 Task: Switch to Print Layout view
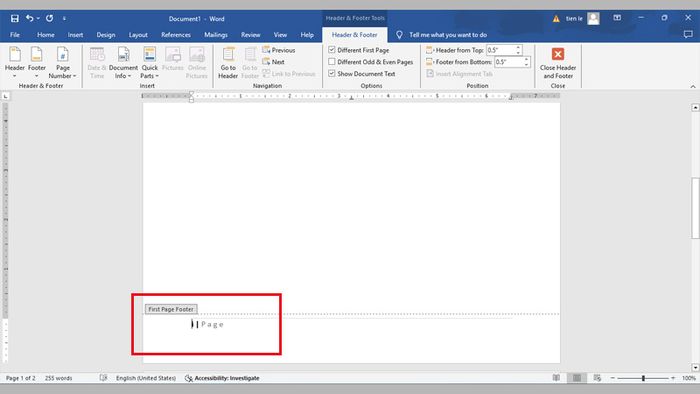click(577, 378)
